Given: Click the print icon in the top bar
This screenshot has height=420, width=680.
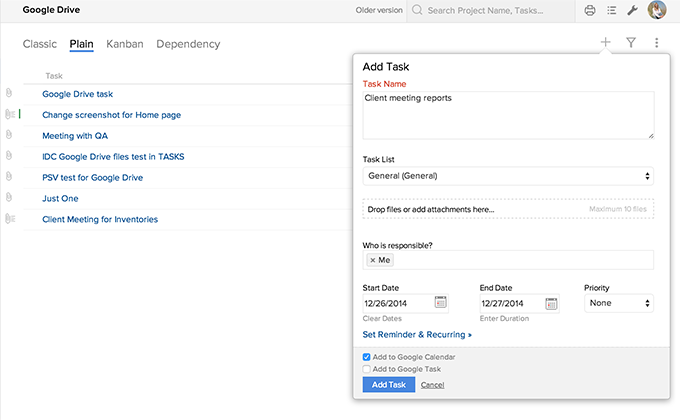Looking at the screenshot, I should (590, 10).
